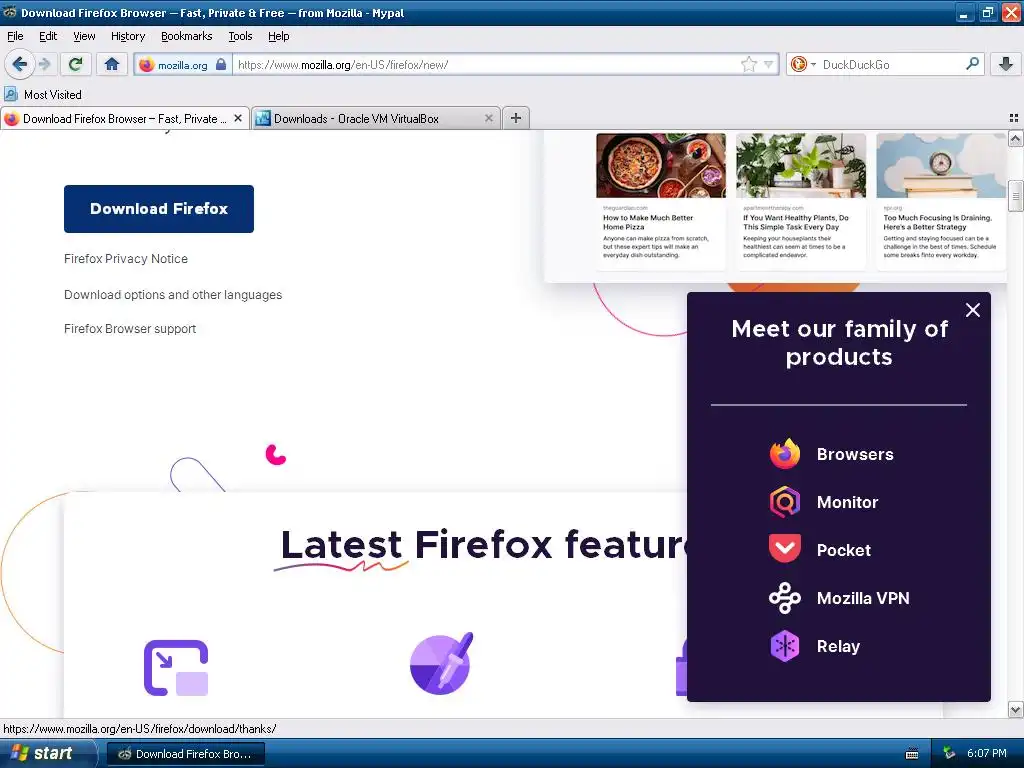The height and width of the screenshot is (768, 1024).
Task: Open the Bookmarks menu
Action: 187,36
